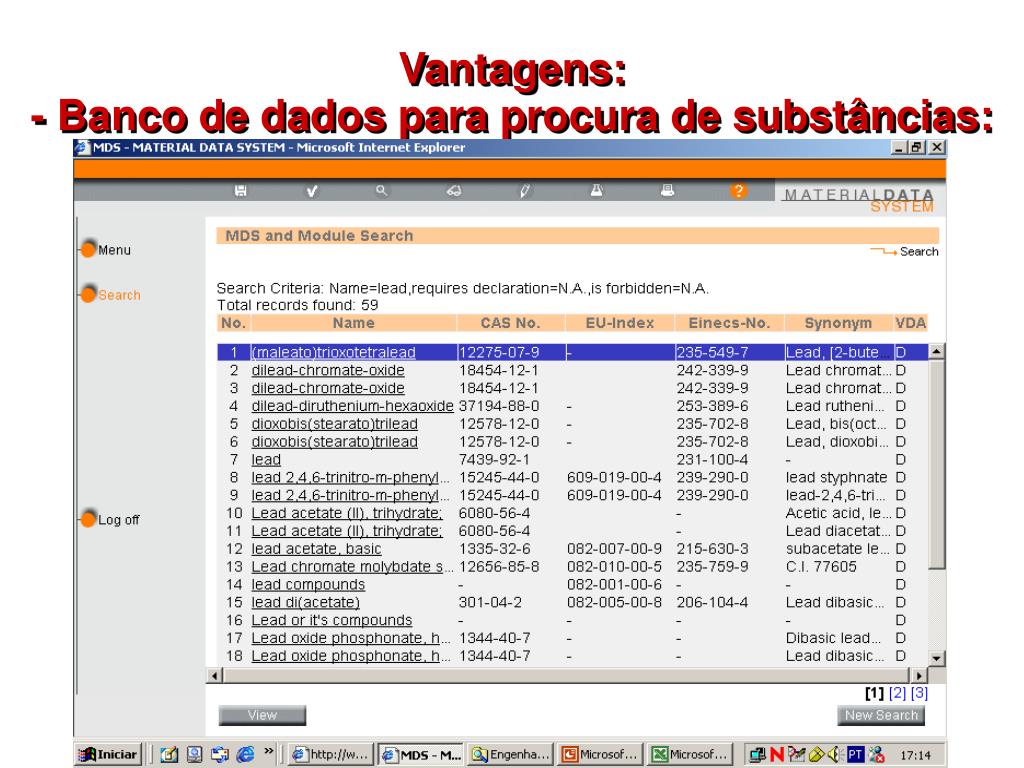
Task: Open dioxobis(stearato)trilead link in row 5
Action: click(334, 424)
